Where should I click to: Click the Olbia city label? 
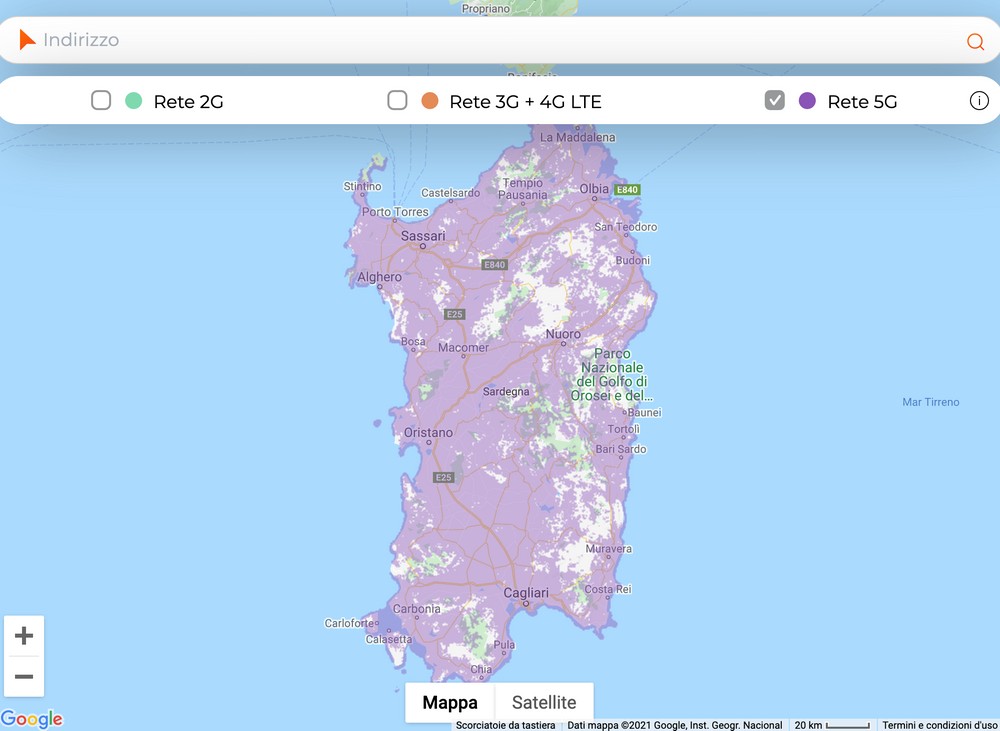594,189
